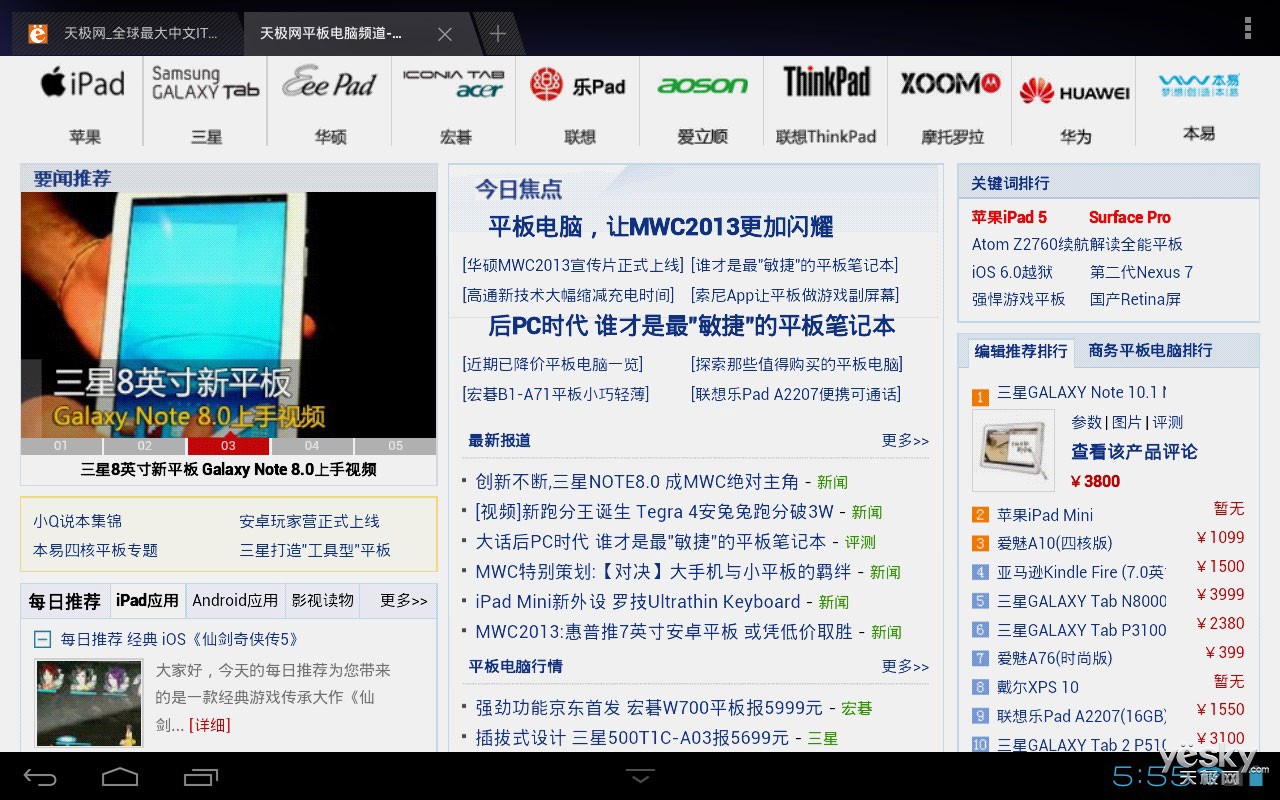The height and width of the screenshot is (800, 1280).
Task: Open 更多>> next to 平板电脑行情
Action: point(905,666)
